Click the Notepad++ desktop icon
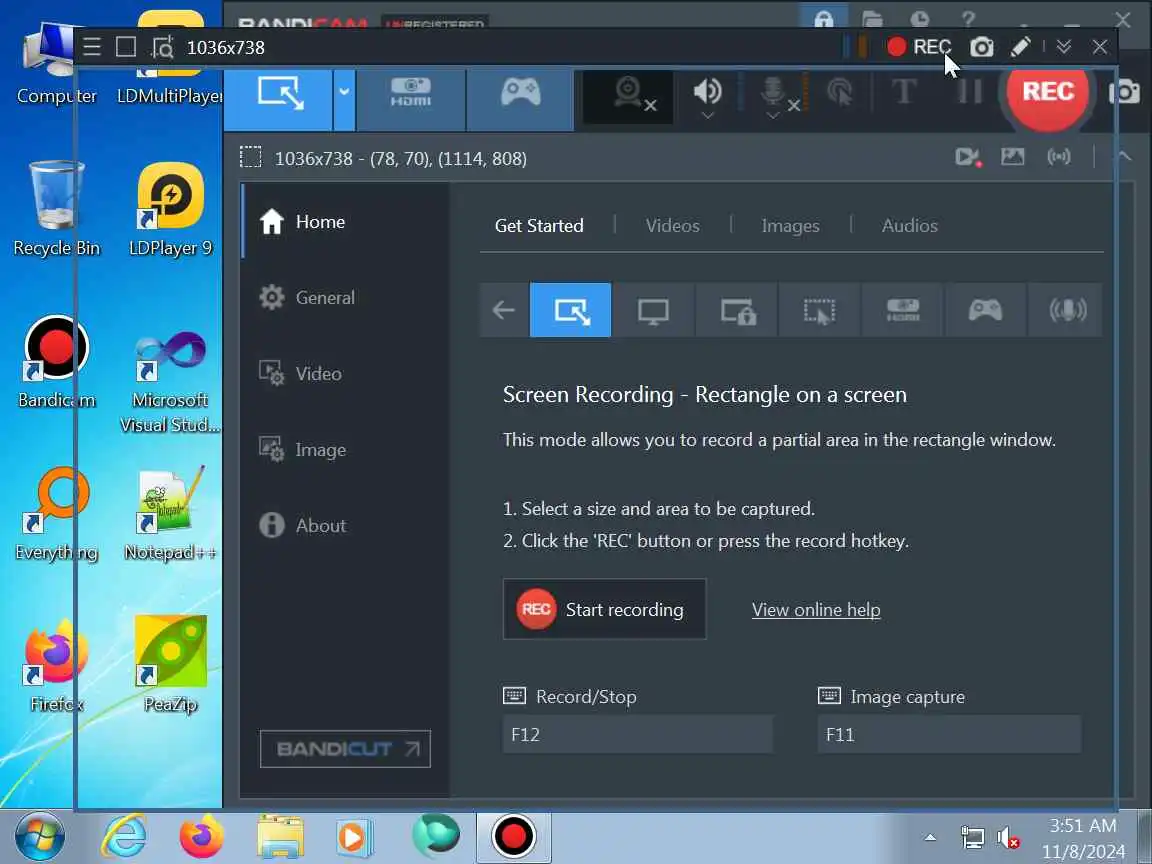Screen dimensions: 1152x864 coord(170,513)
